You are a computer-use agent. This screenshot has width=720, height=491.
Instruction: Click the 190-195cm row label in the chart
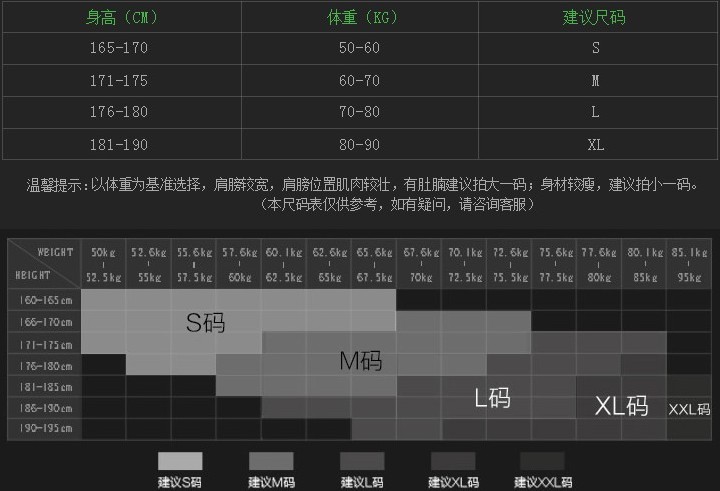click(45, 429)
